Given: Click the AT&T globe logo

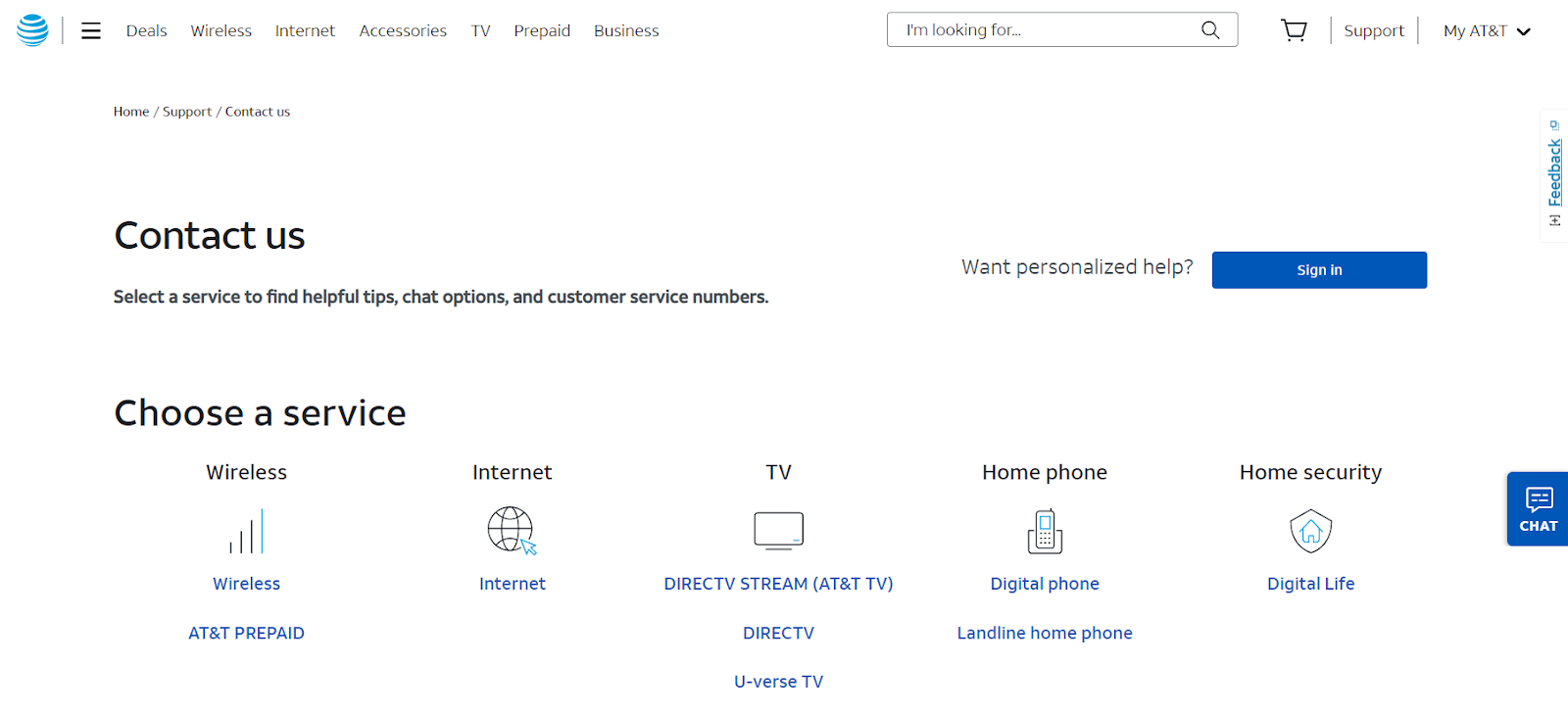Looking at the screenshot, I should pyautogui.click(x=32, y=30).
